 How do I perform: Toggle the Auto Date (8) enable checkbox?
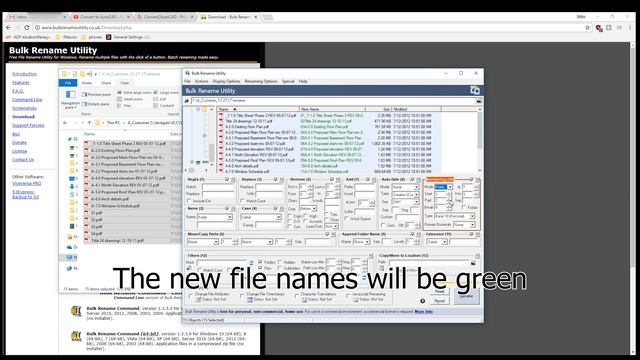[412, 180]
